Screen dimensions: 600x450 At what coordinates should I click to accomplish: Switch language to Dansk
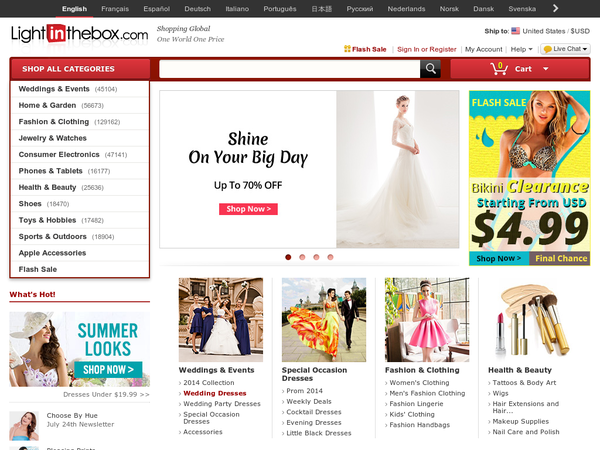click(x=484, y=9)
